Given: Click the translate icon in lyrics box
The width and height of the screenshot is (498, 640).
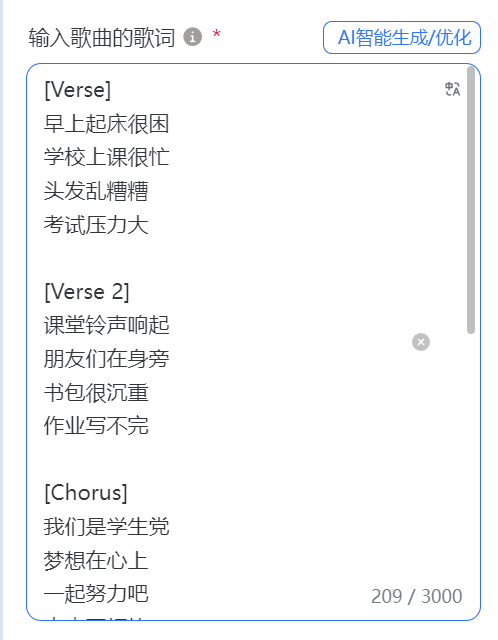Looking at the screenshot, I should click(452, 89).
